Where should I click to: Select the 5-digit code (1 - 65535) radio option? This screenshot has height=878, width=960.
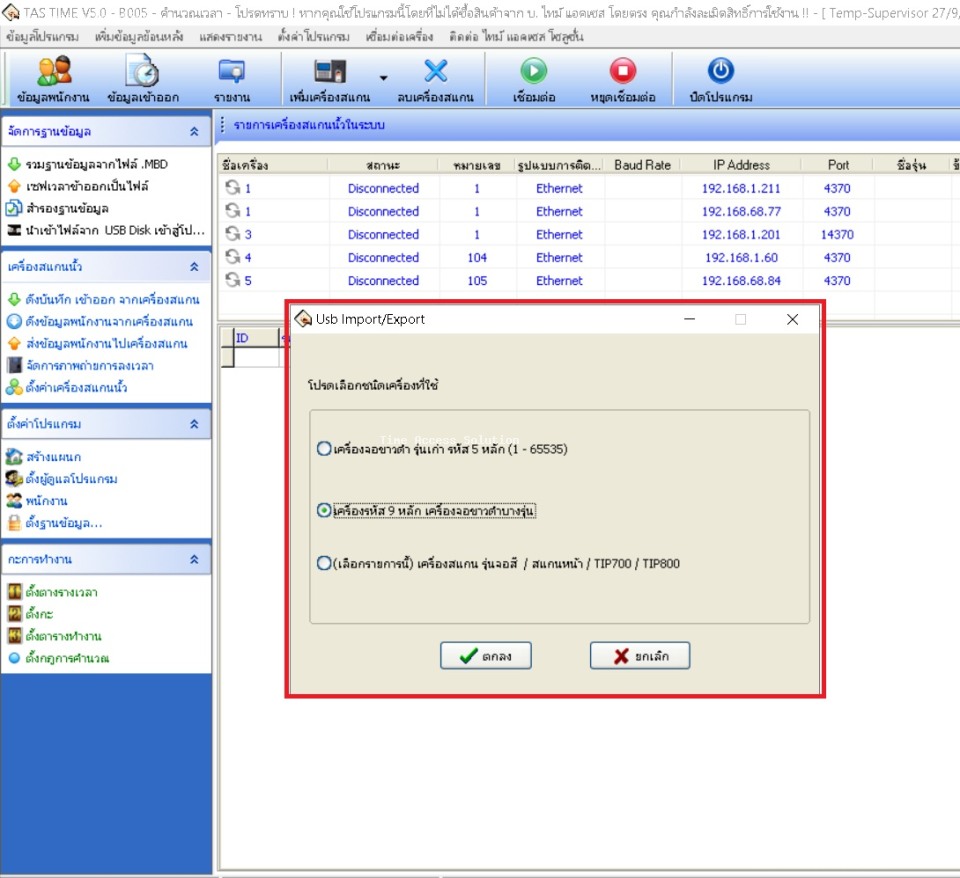coord(324,449)
